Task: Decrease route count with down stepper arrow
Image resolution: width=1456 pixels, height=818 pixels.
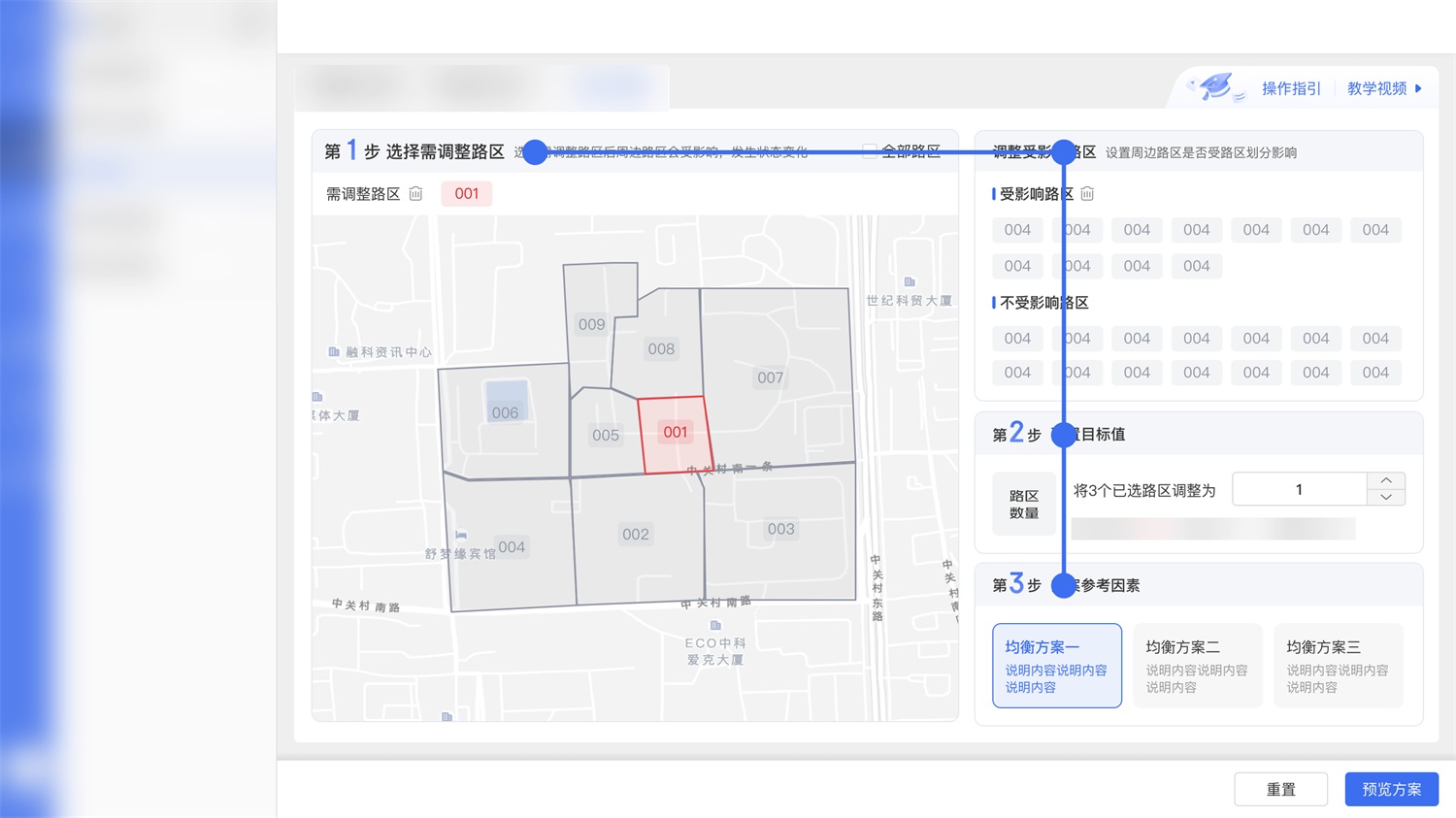Action: coord(1386,498)
